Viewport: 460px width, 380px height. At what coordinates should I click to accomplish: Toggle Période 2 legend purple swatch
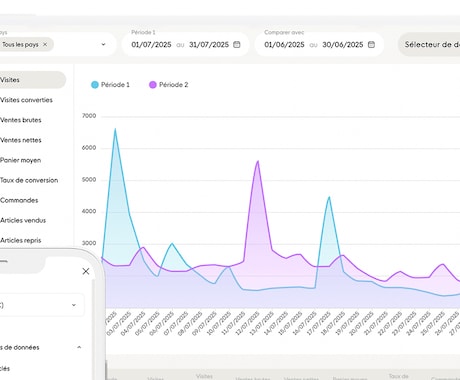click(153, 85)
